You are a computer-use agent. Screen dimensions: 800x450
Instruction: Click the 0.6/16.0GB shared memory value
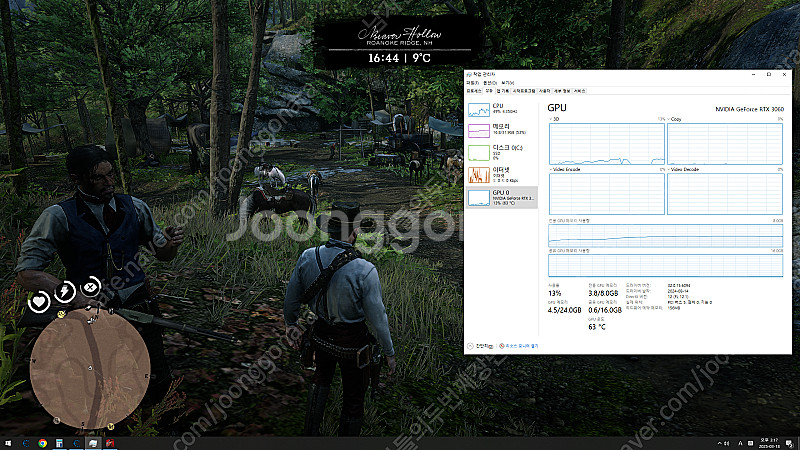pos(605,310)
